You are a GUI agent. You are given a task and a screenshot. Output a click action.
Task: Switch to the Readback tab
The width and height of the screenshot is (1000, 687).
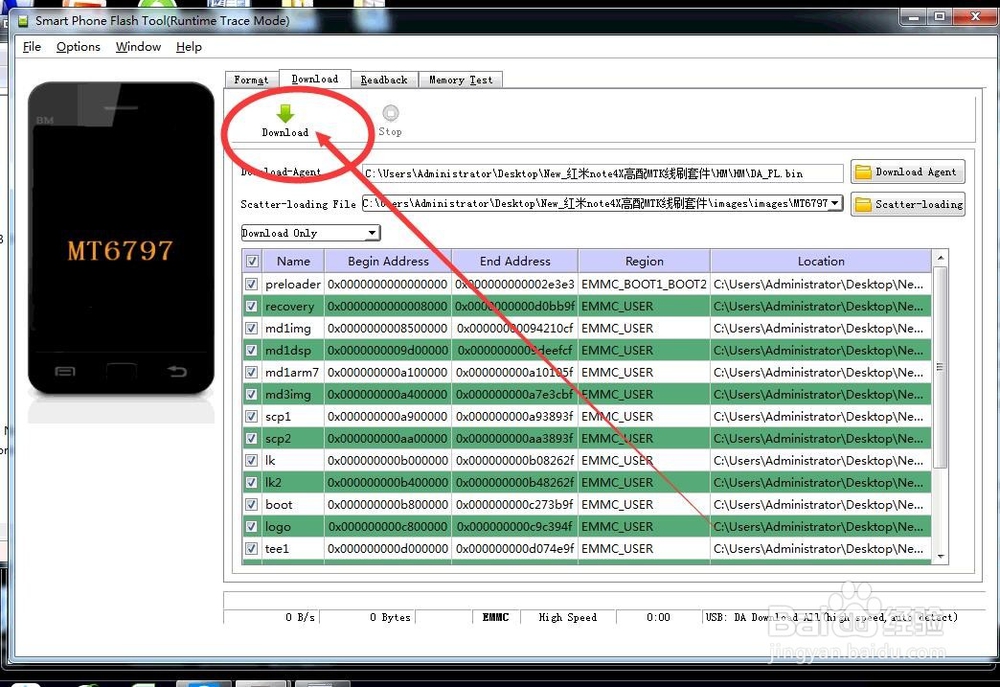tap(384, 80)
